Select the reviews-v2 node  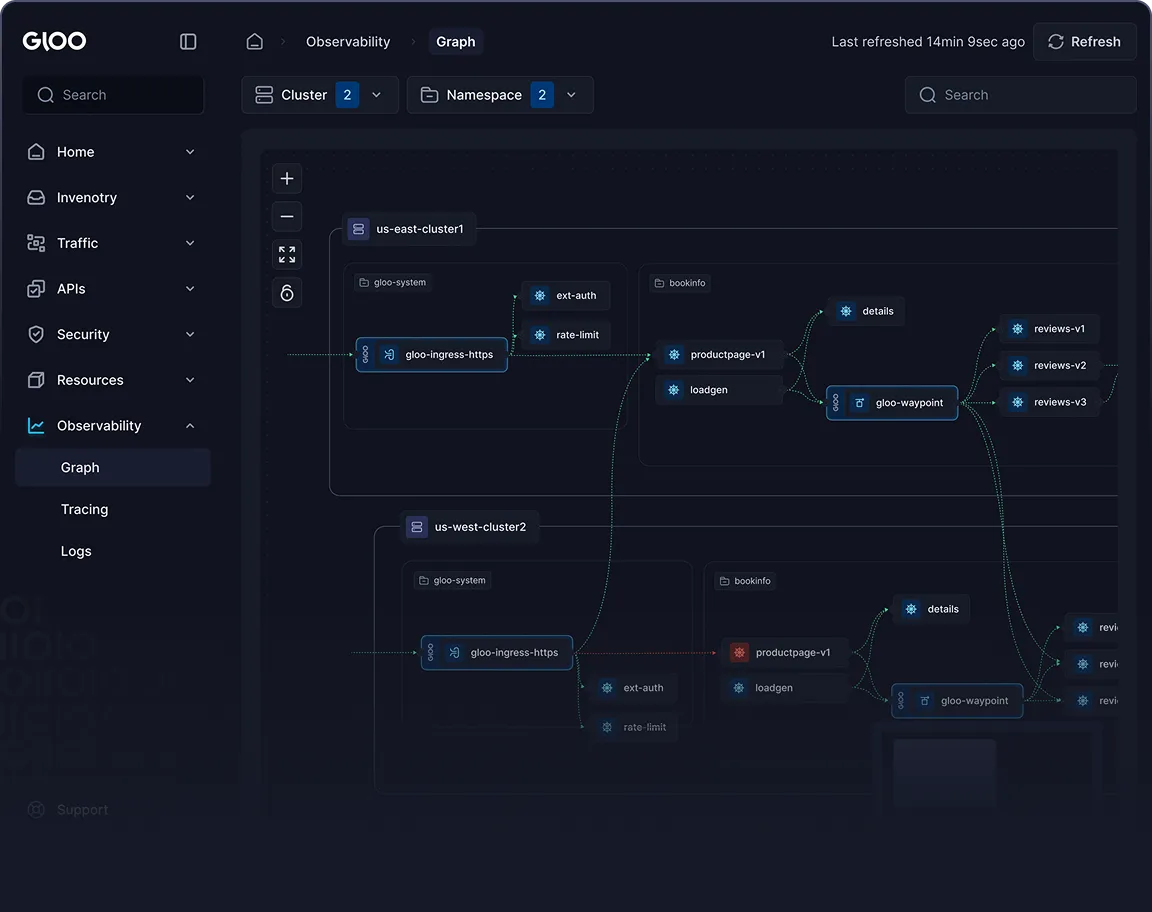coord(1049,366)
